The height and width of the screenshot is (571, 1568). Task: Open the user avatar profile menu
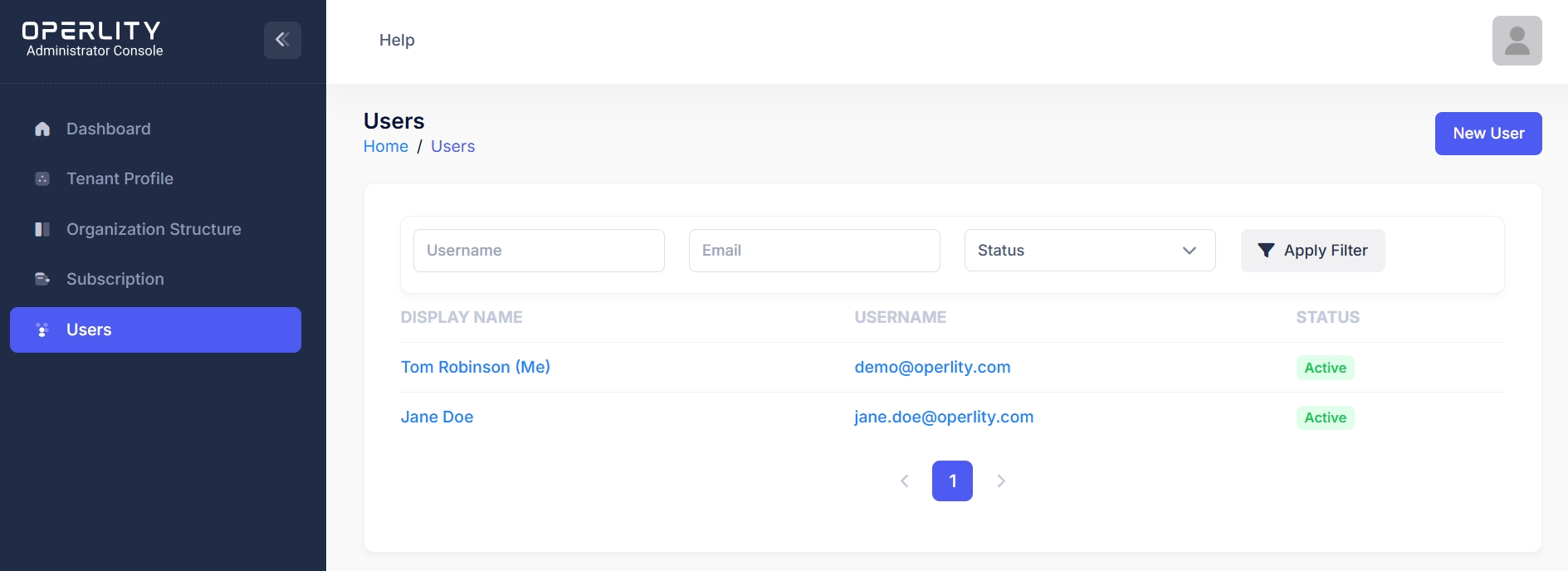(x=1517, y=41)
